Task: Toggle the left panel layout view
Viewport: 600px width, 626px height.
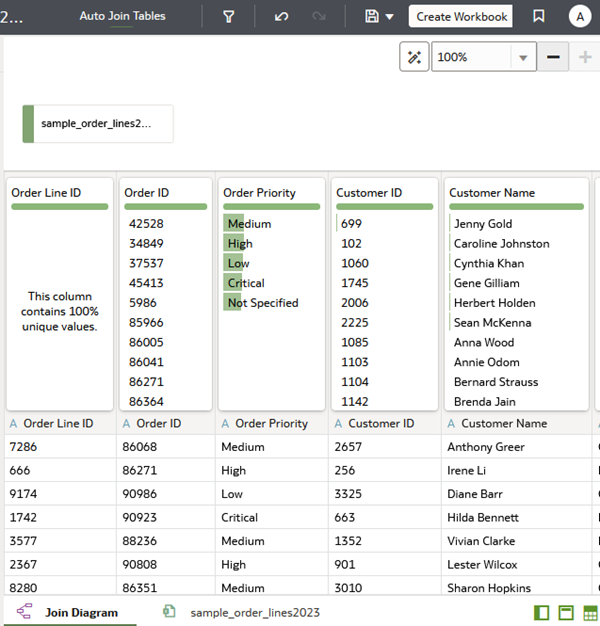Action: pyautogui.click(x=541, y=612)
